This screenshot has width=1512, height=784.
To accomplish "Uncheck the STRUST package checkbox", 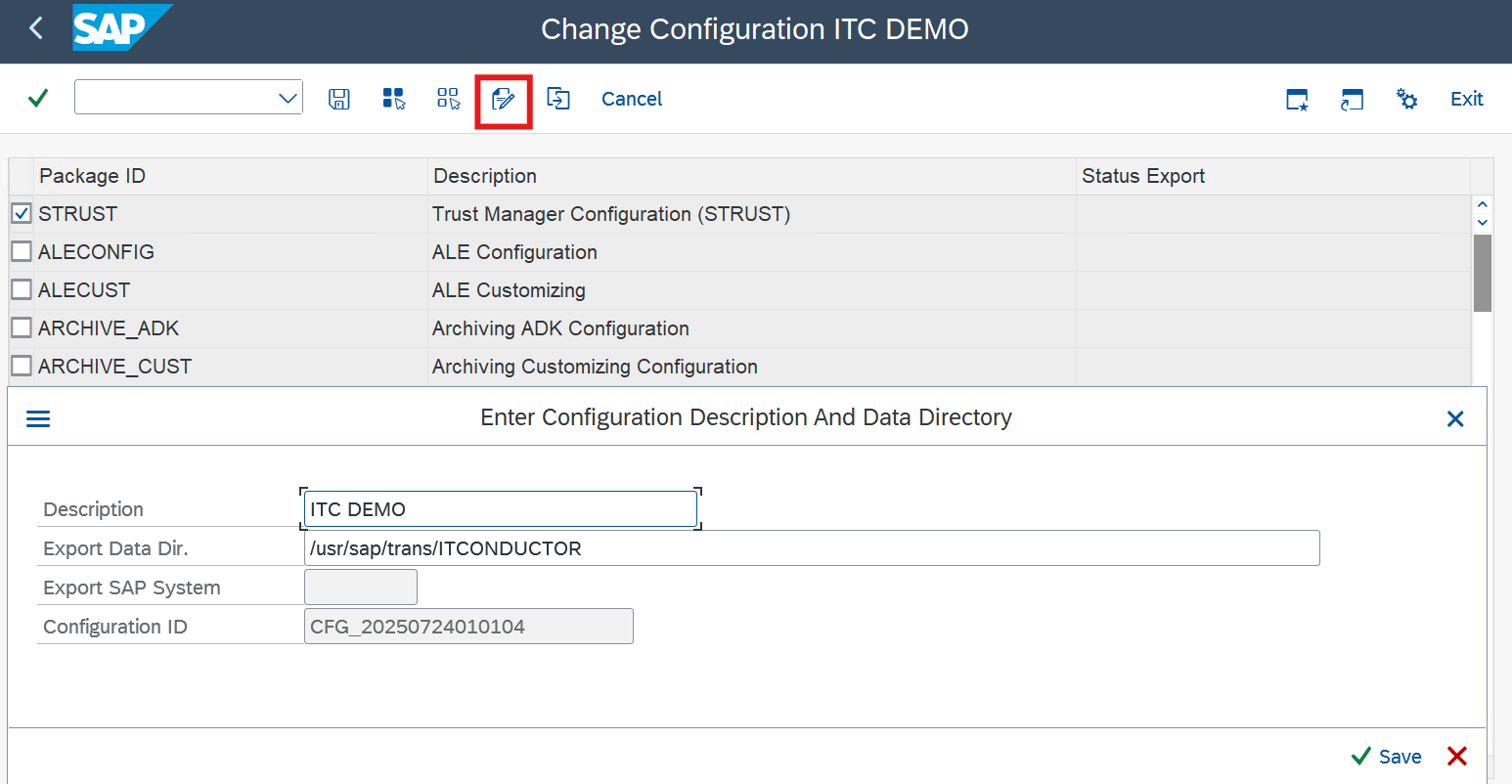I will click(x=21, y=213).
